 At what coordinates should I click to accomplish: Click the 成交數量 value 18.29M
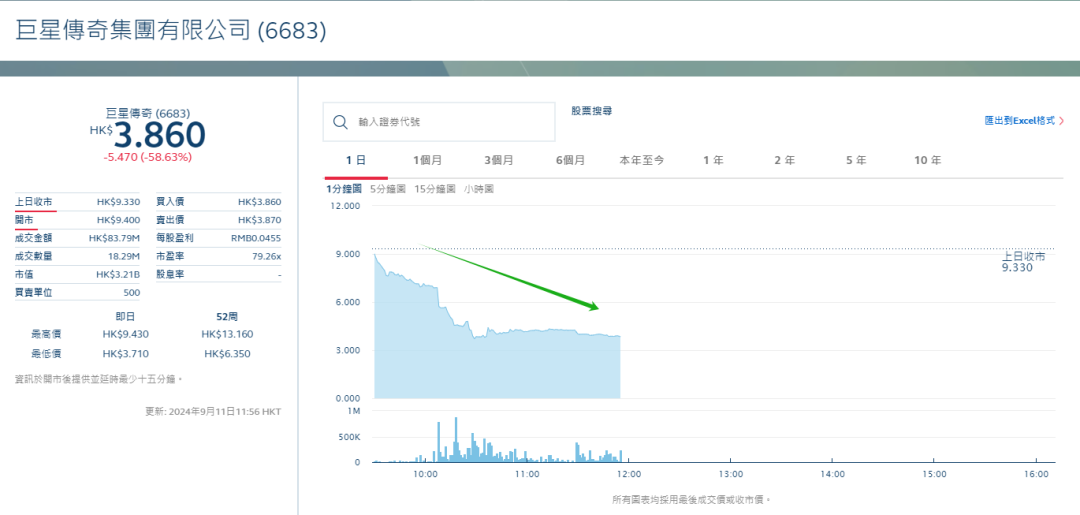pyautogui.click(x=125, y=256)
